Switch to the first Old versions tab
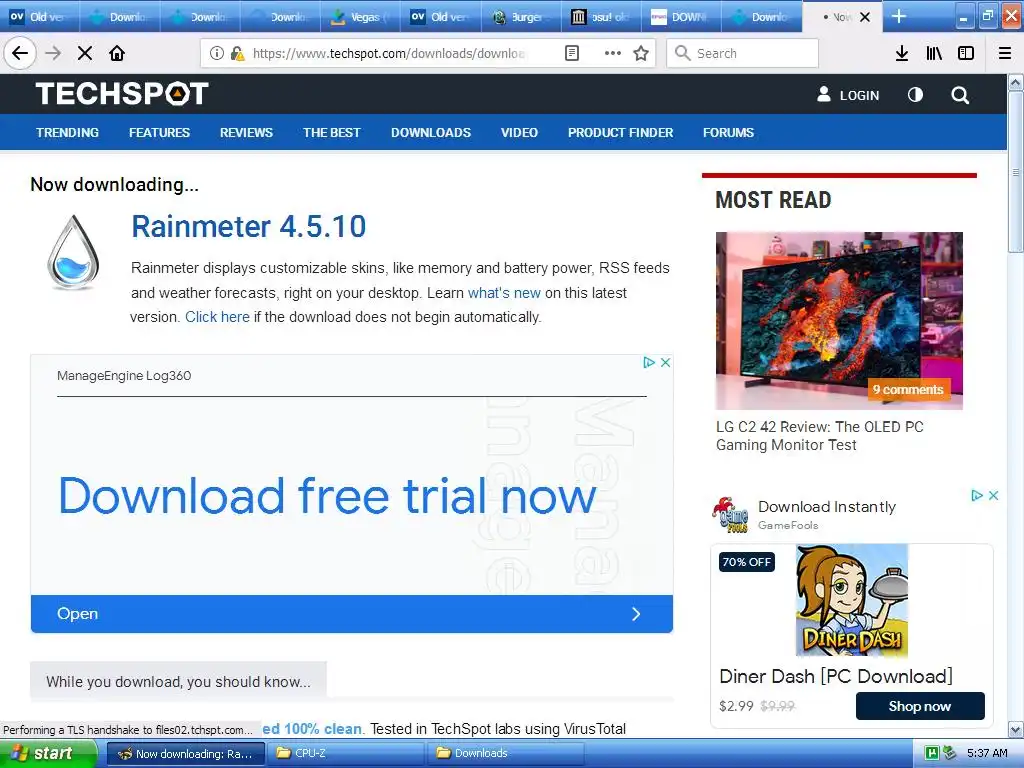 (x=40, y=17)
